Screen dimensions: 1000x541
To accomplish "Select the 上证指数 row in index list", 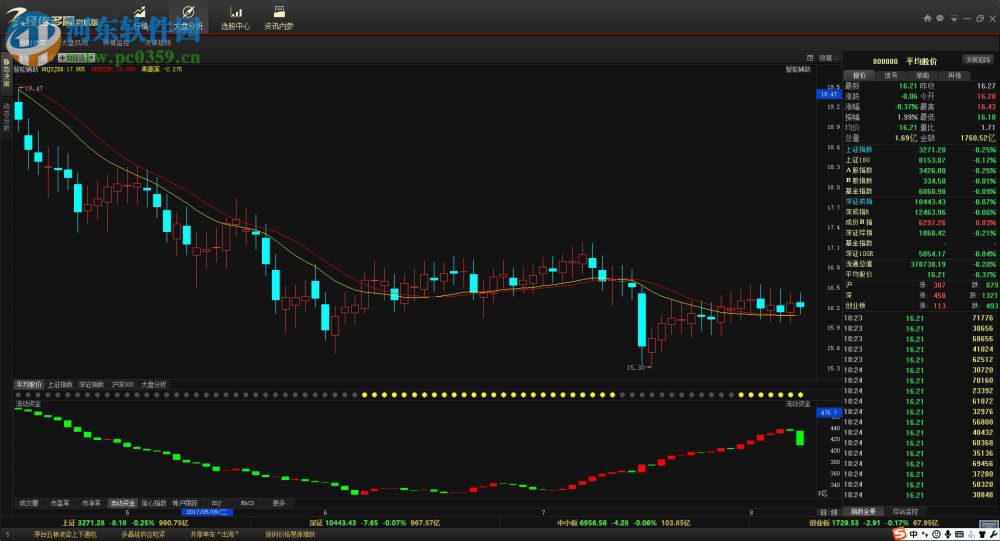I will click(x=921, y=150).
